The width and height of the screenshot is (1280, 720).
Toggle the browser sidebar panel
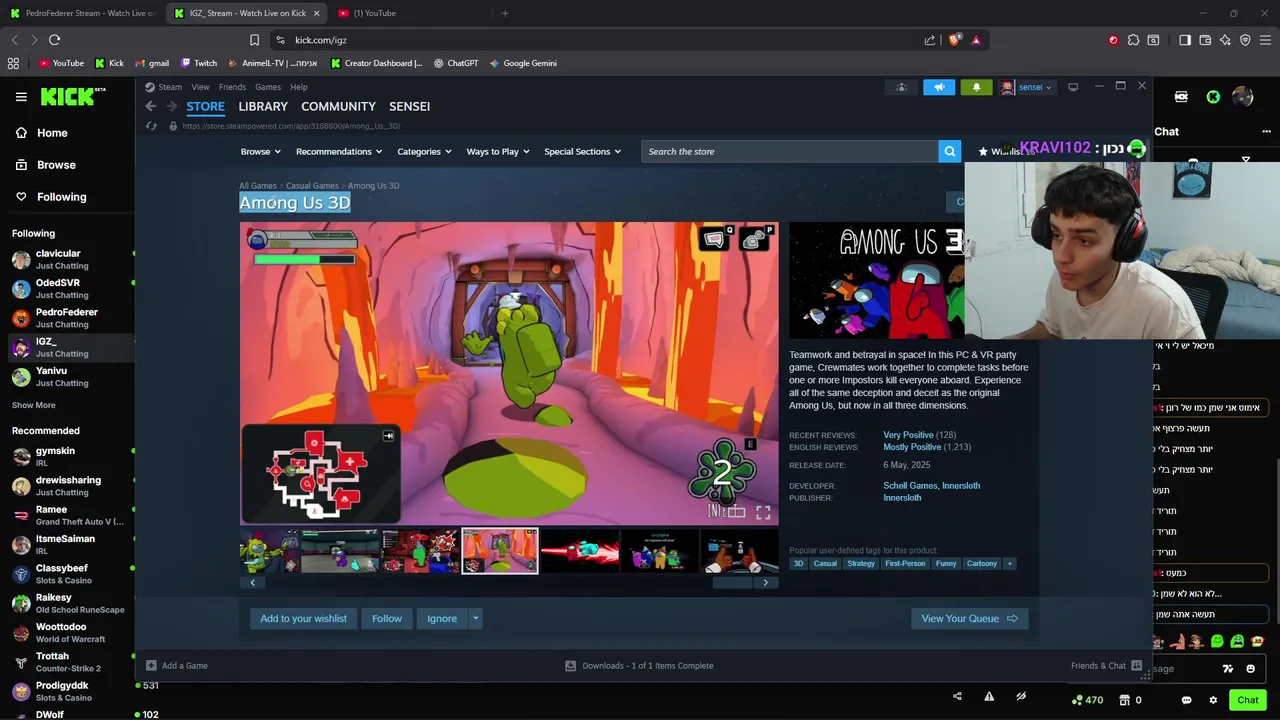1185,40
